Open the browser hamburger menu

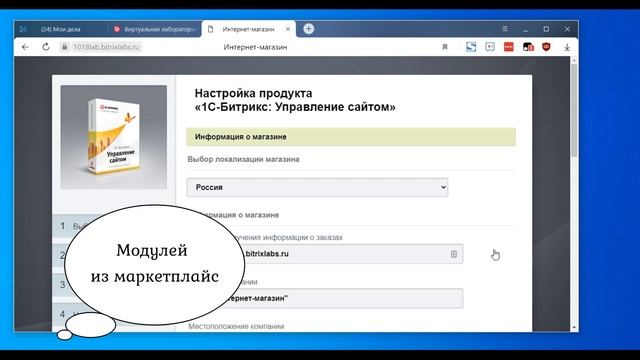tap(505, 29)
